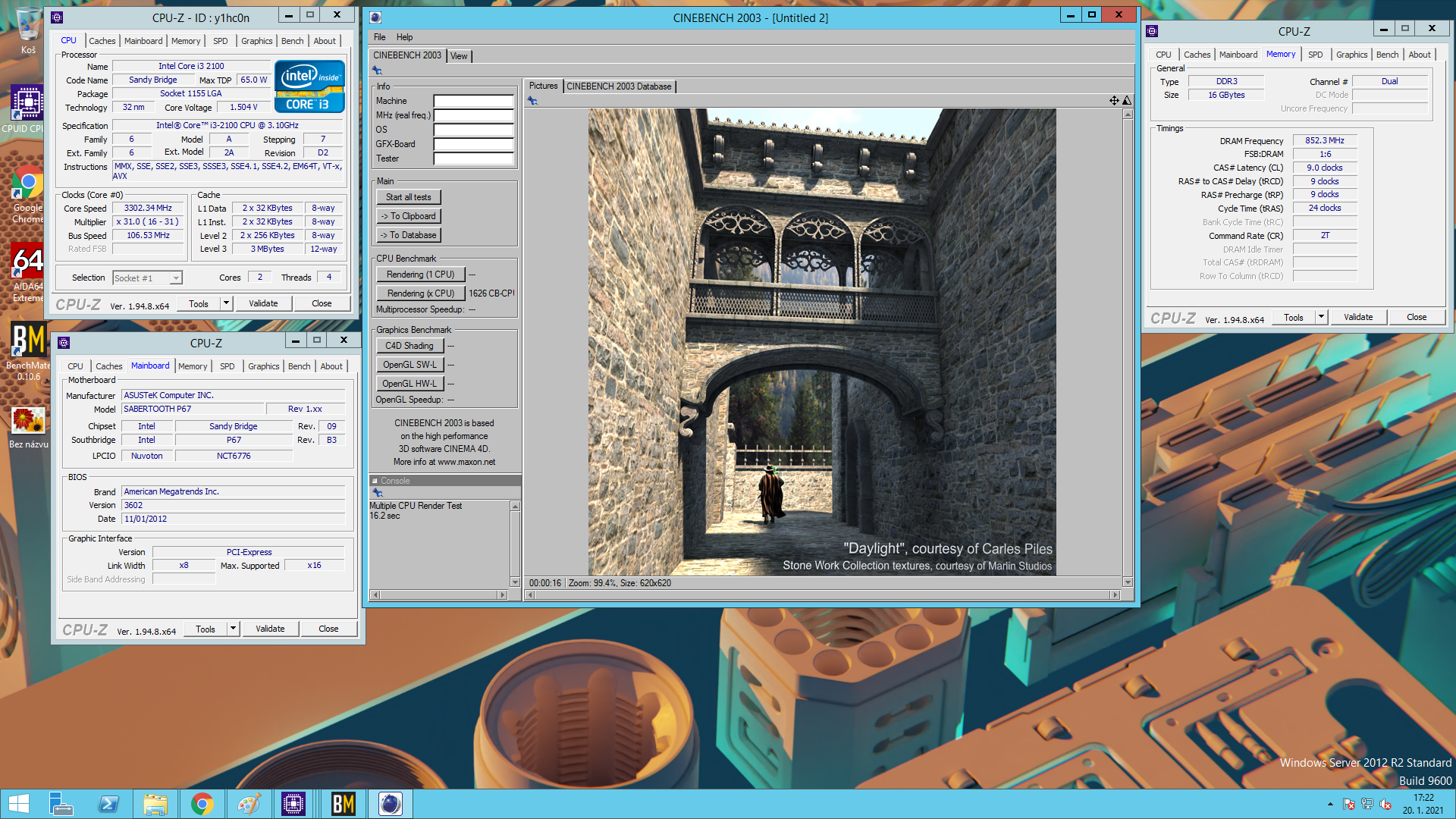Click the picture vertical scrollbar down arrow

1128,582
